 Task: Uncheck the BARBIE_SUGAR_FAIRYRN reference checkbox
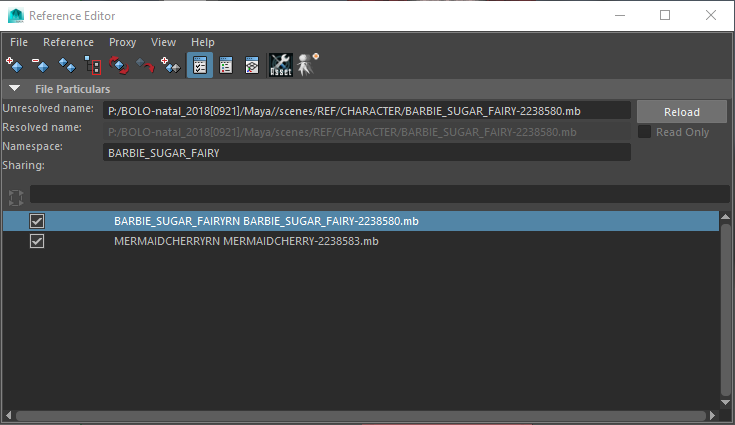pos(37,221)
